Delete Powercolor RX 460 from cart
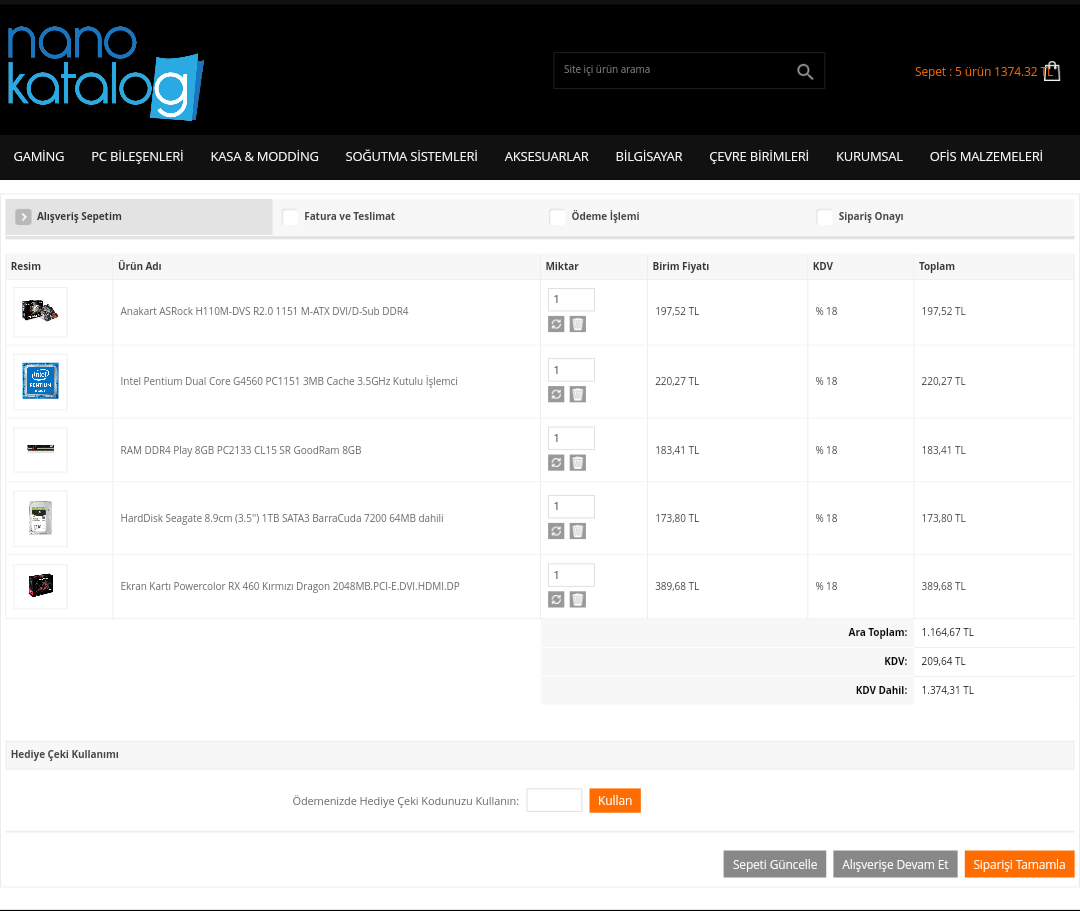The width and height of the screenshot is (1080, 911). tap(578, 600)
